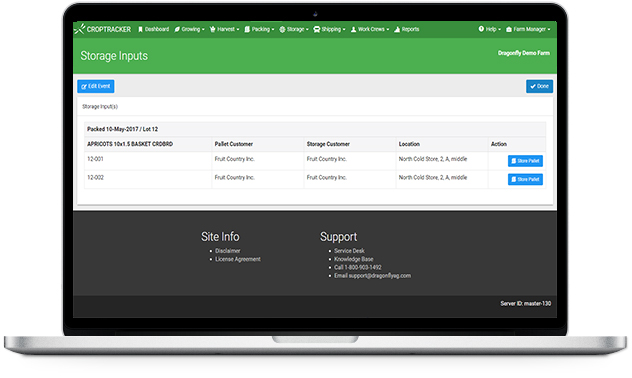Click the Croptracker logo icon
This screenshot has width=632, height=378.
pos(80,29)
